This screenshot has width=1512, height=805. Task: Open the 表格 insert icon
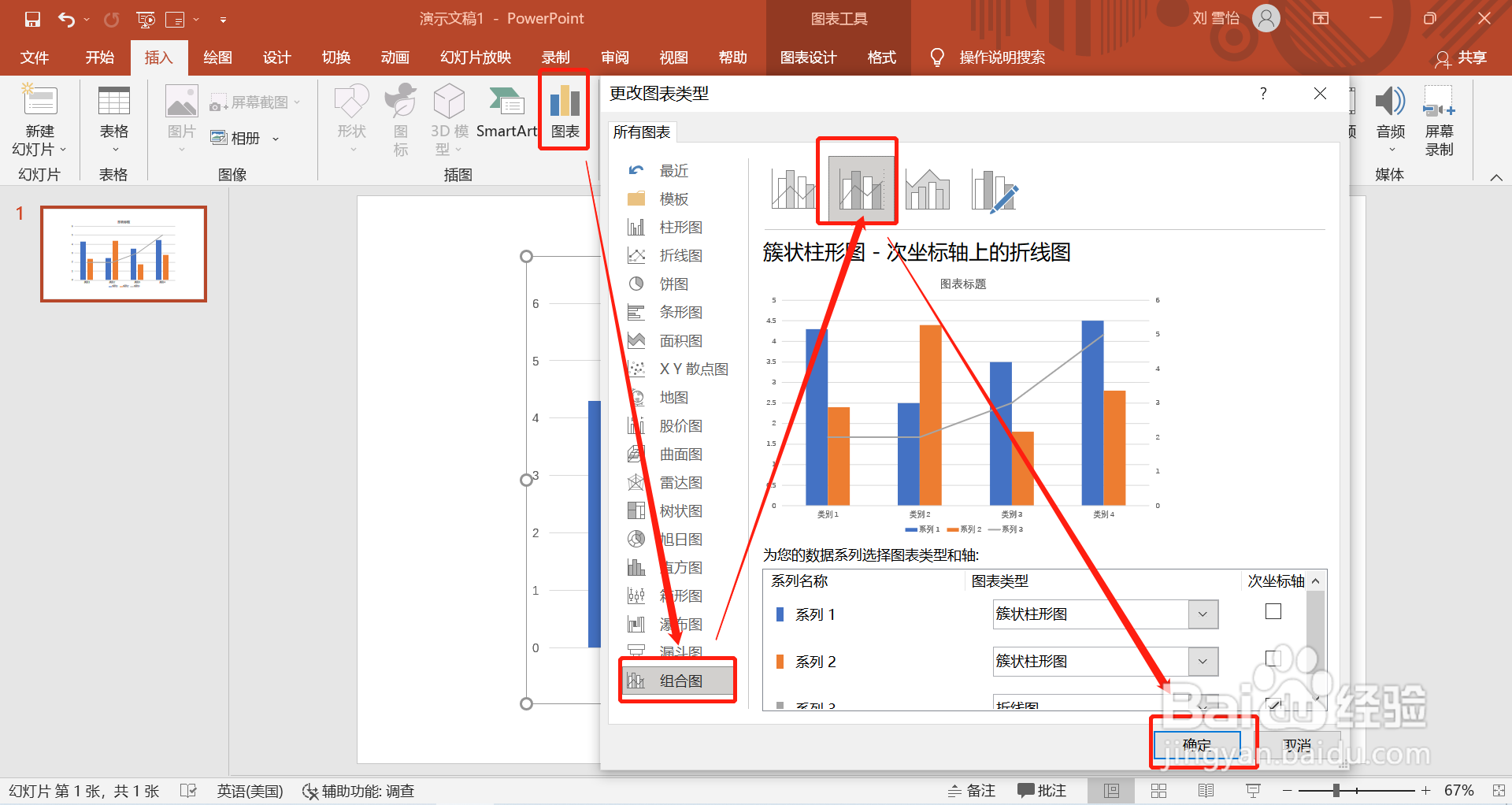tap(113, 102)
